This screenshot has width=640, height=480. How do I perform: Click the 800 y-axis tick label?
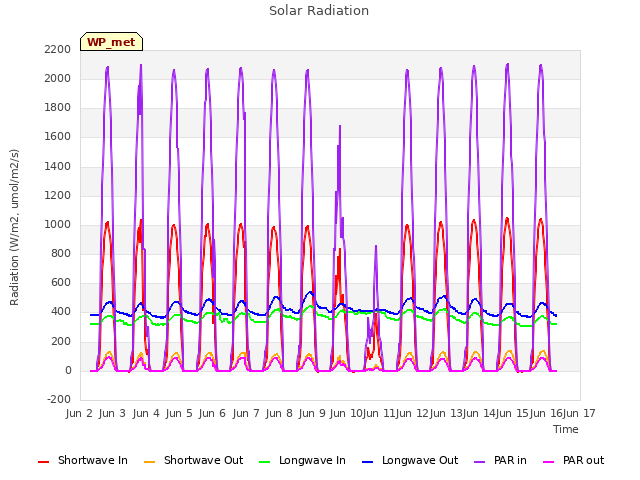(61, 254)
